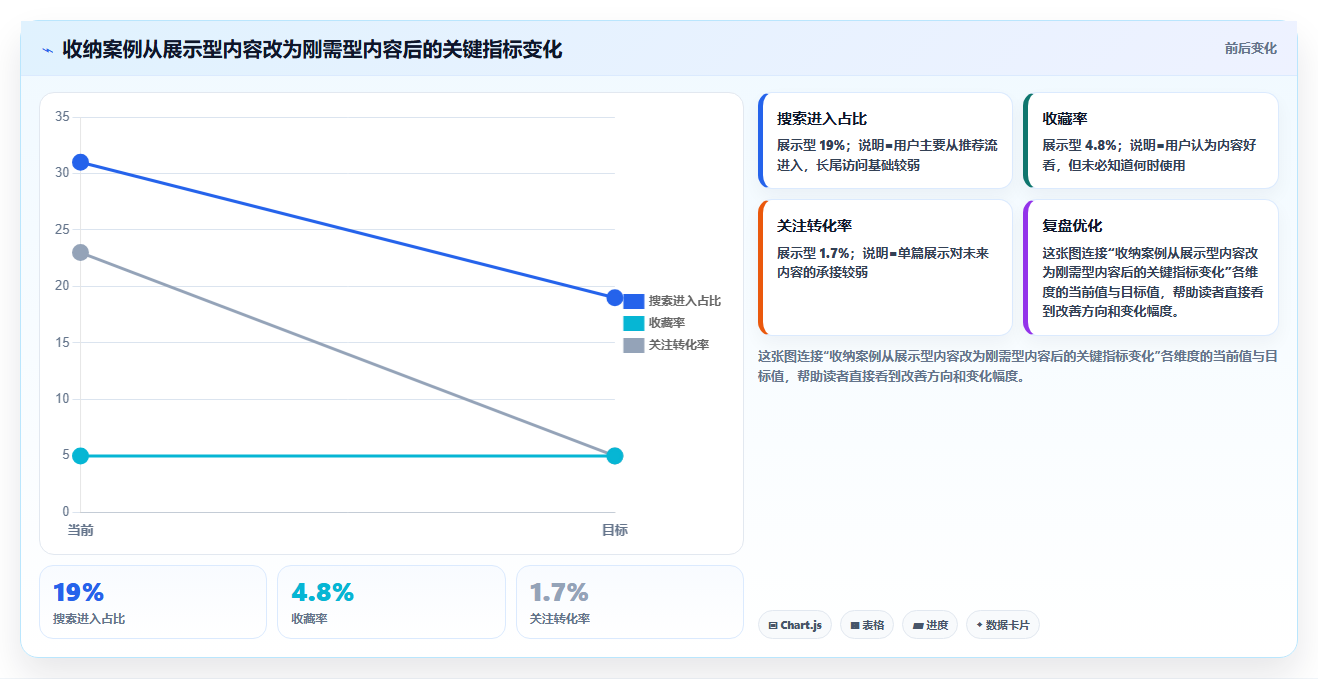Click the star icon in 数据卡片 tag
Image resolution: width=1318 pixels, height=679 pixels.
[x=979, y=625]
